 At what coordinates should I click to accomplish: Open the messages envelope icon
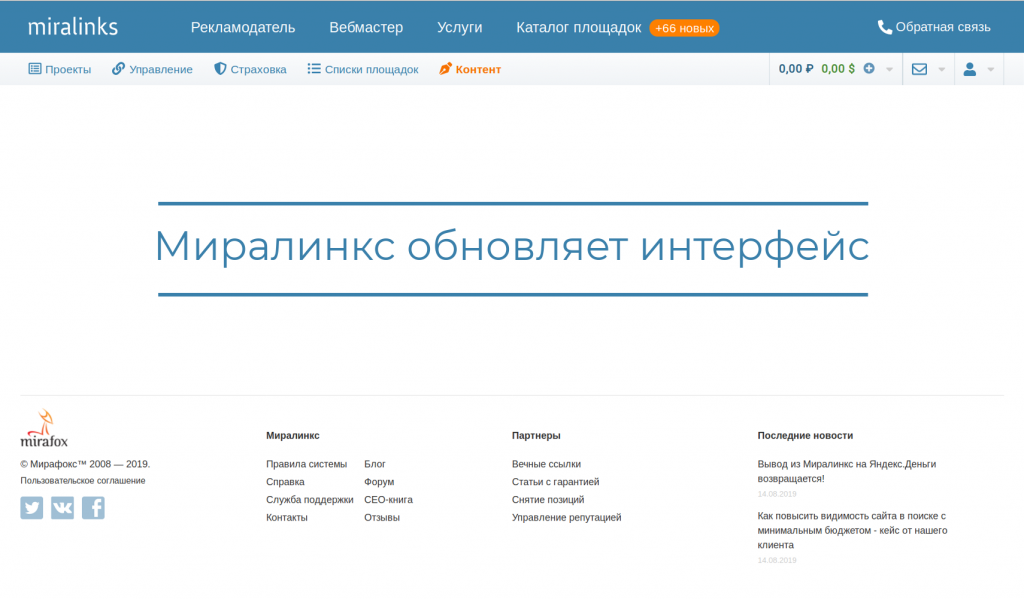click(x=920, y=69)
